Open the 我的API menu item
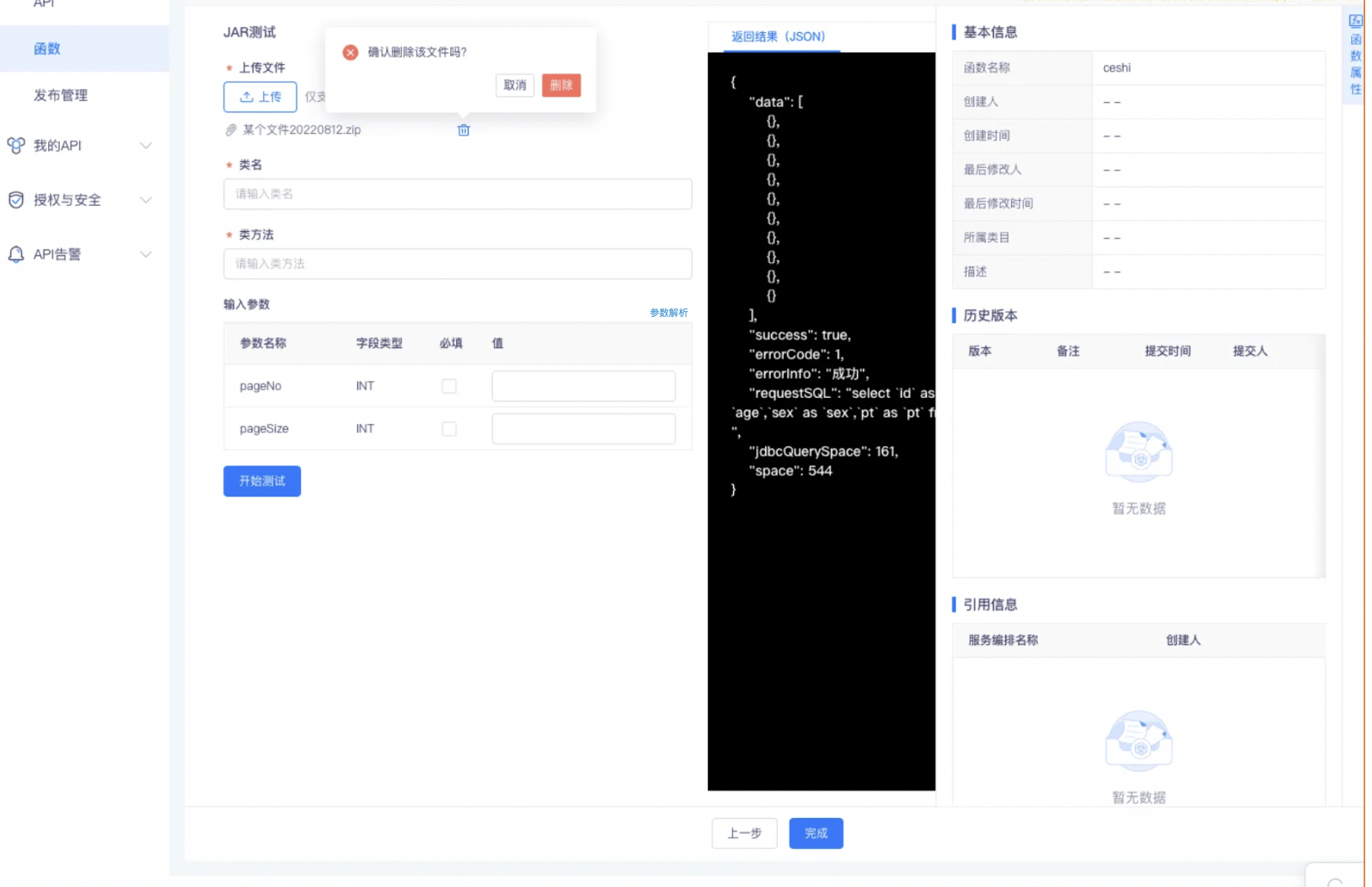Viewport: 1372px width, 887px height. [x=57, y=146]
